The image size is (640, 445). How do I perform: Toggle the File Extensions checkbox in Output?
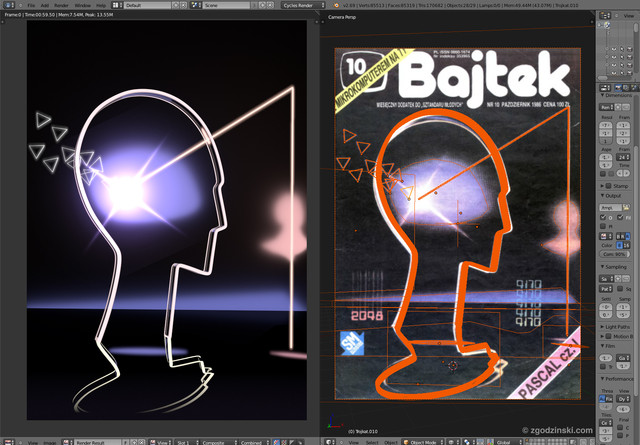tap(620, 217)
